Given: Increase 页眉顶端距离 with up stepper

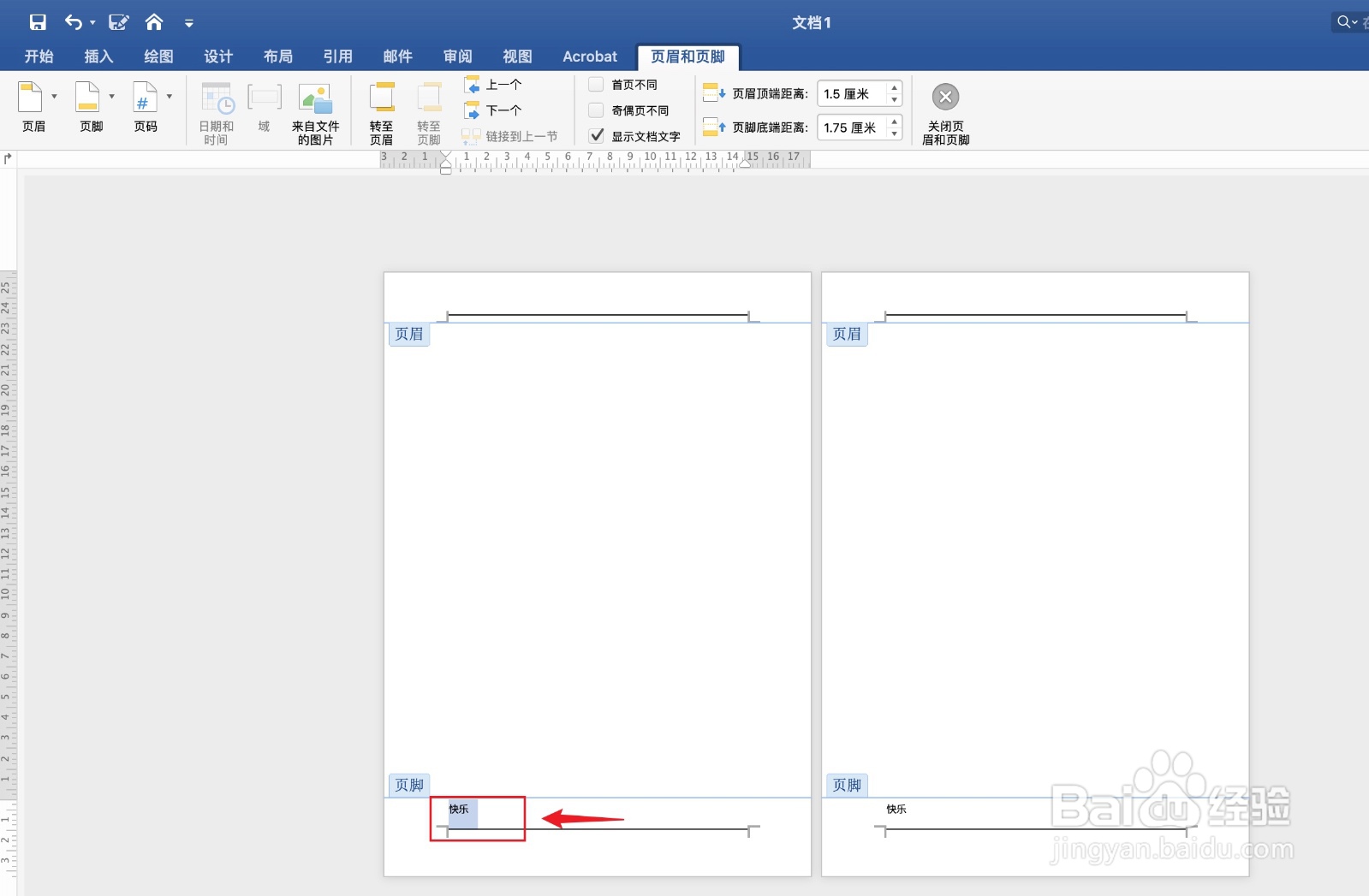Looking at the screenshot, I should [895, 87].
